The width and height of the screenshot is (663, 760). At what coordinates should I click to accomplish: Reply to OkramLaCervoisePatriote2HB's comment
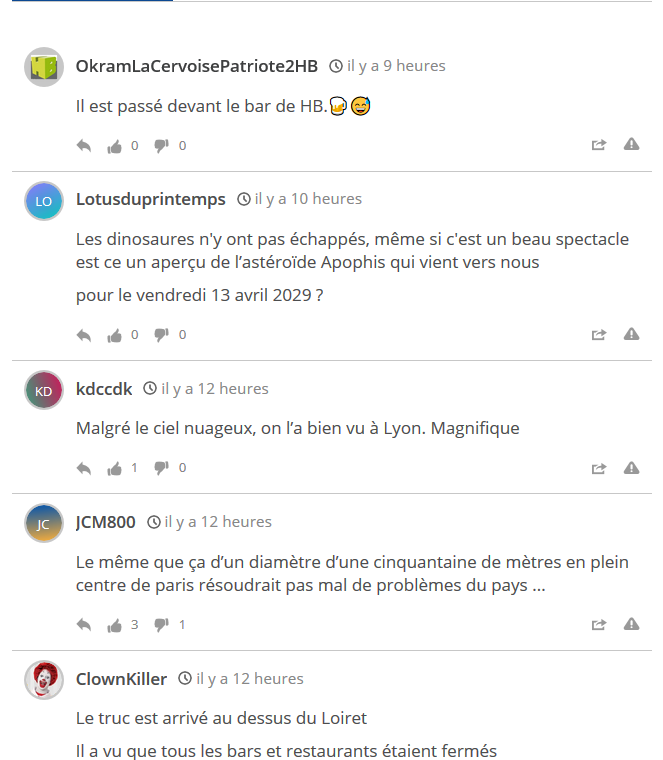84,145
